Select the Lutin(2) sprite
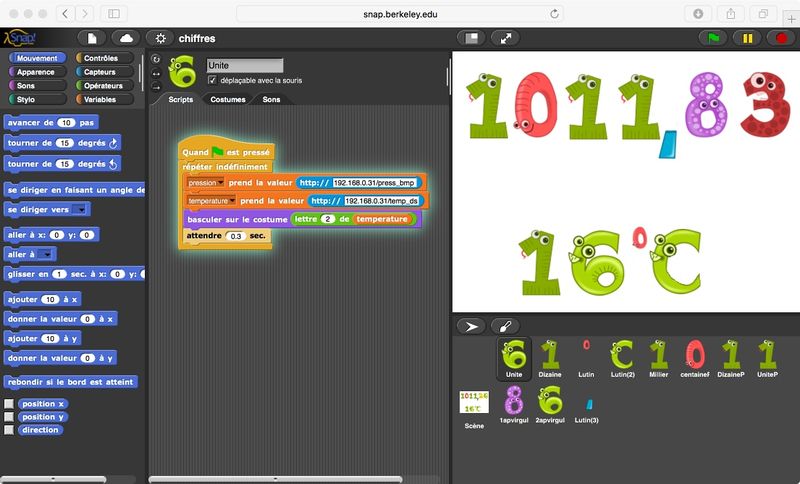800x484 pixels. [x=622, y=359]
